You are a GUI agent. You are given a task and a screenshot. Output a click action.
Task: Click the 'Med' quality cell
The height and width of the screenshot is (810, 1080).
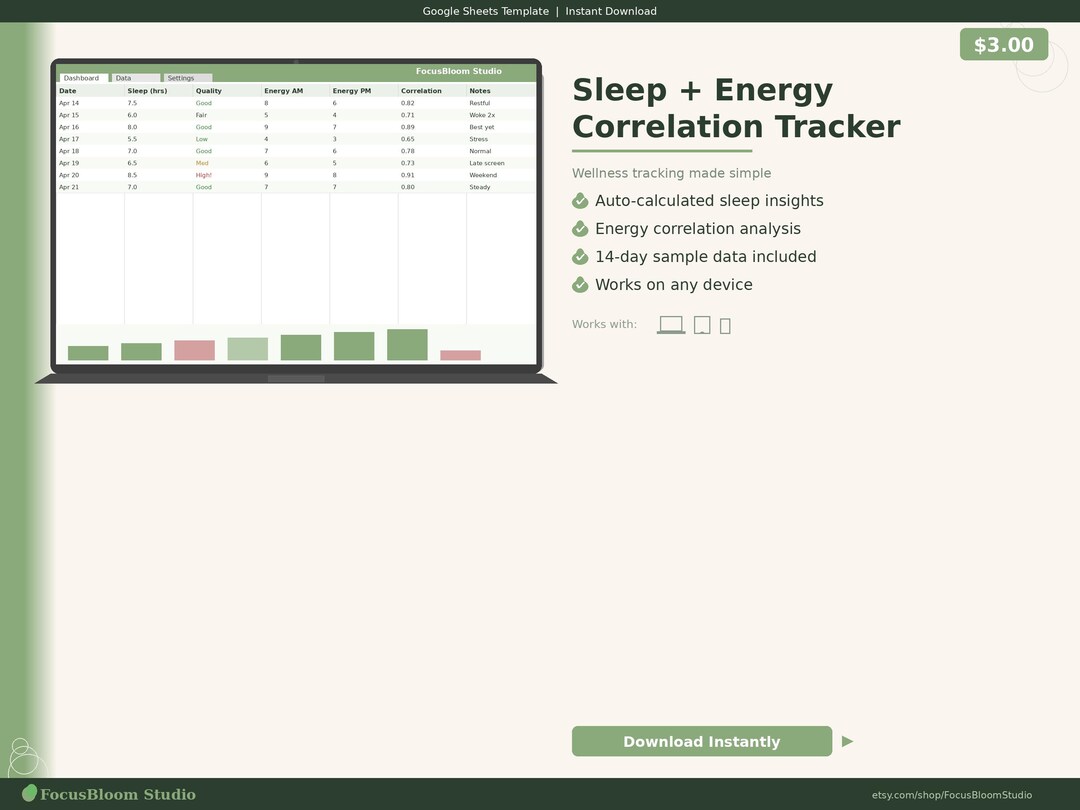click(x=202, y=163)
